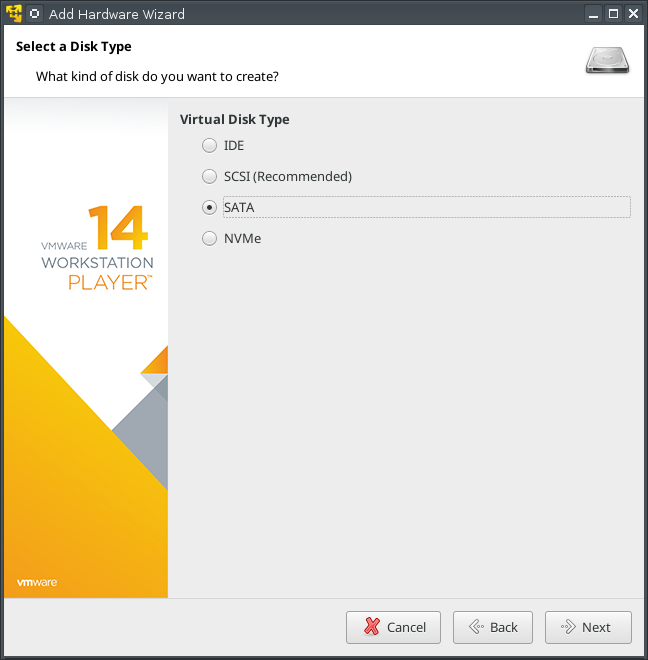Close the wizard using the title bar X
This screenshot has width=648, height=660.
point(633,14)
